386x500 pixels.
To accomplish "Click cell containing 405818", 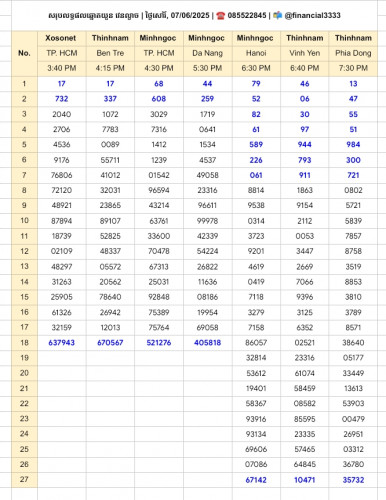I will coord(208,343).
